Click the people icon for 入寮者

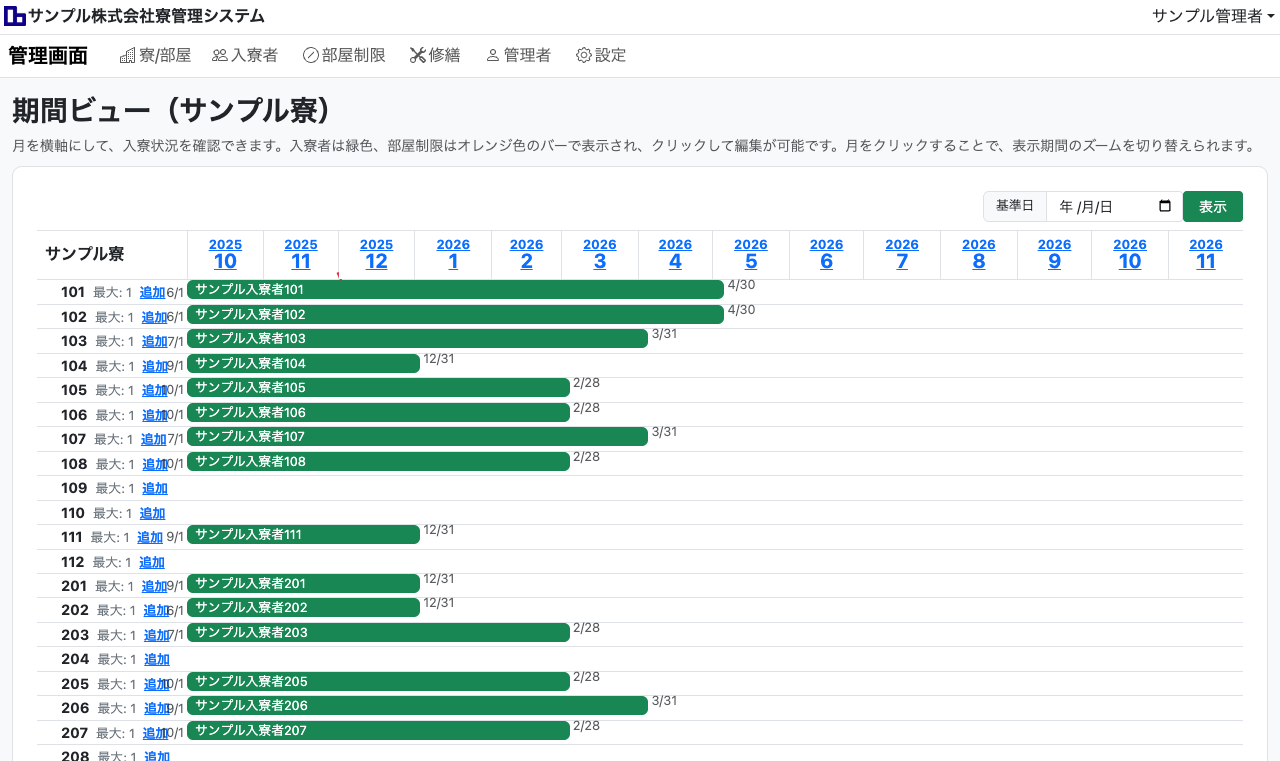[x=220, y=56]
